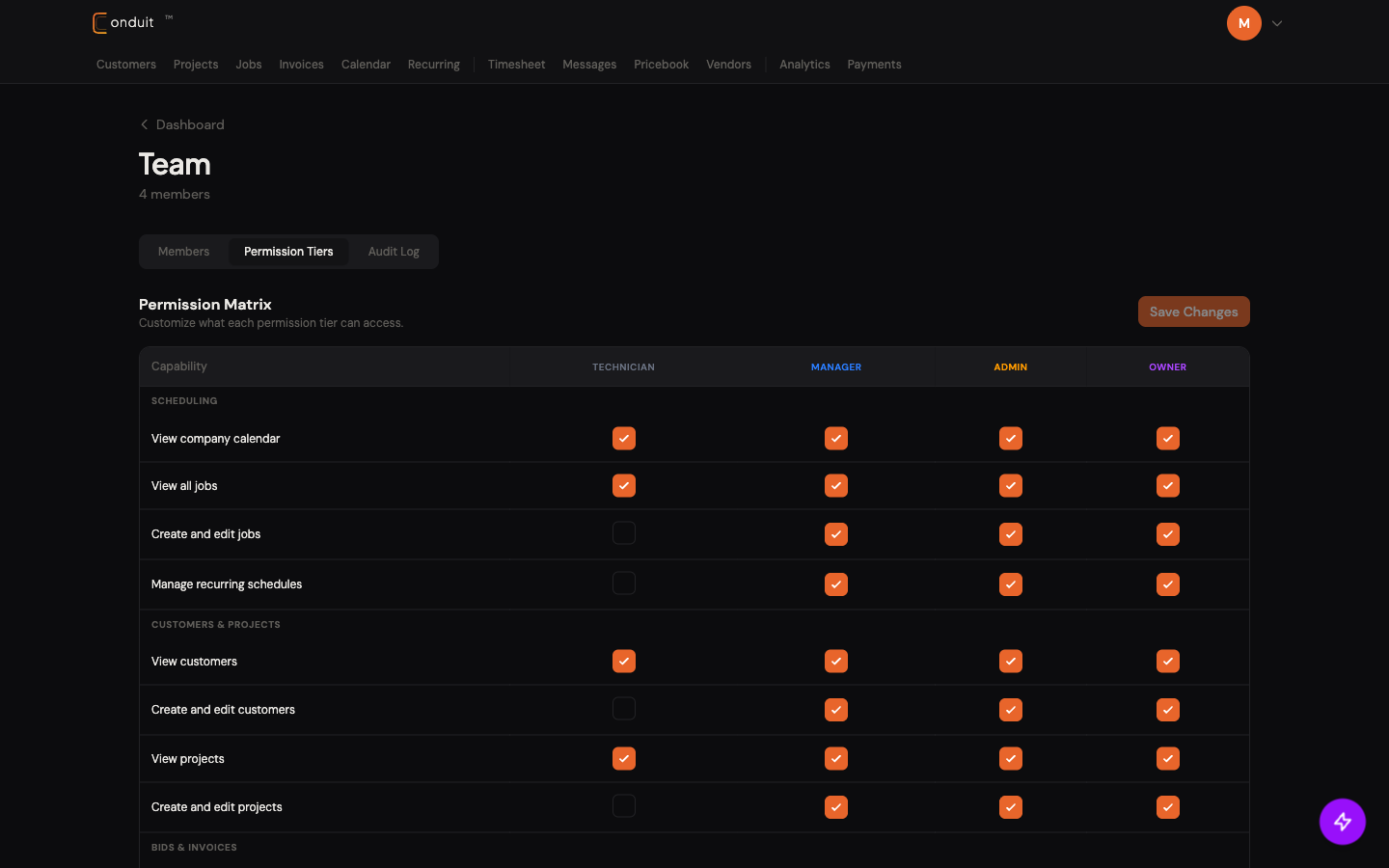
Task: Uncheck Owner for View all jobs
Action: (x=1168, y=486)
